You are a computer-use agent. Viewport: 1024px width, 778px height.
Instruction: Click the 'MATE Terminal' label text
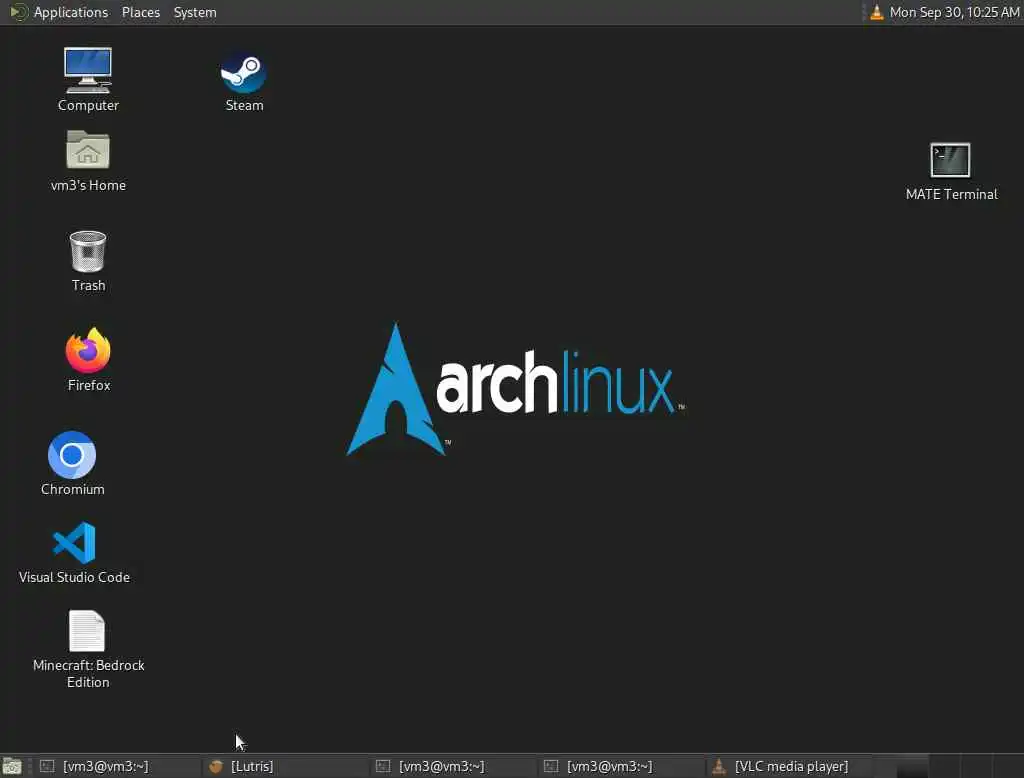click(x=952, y=194)
